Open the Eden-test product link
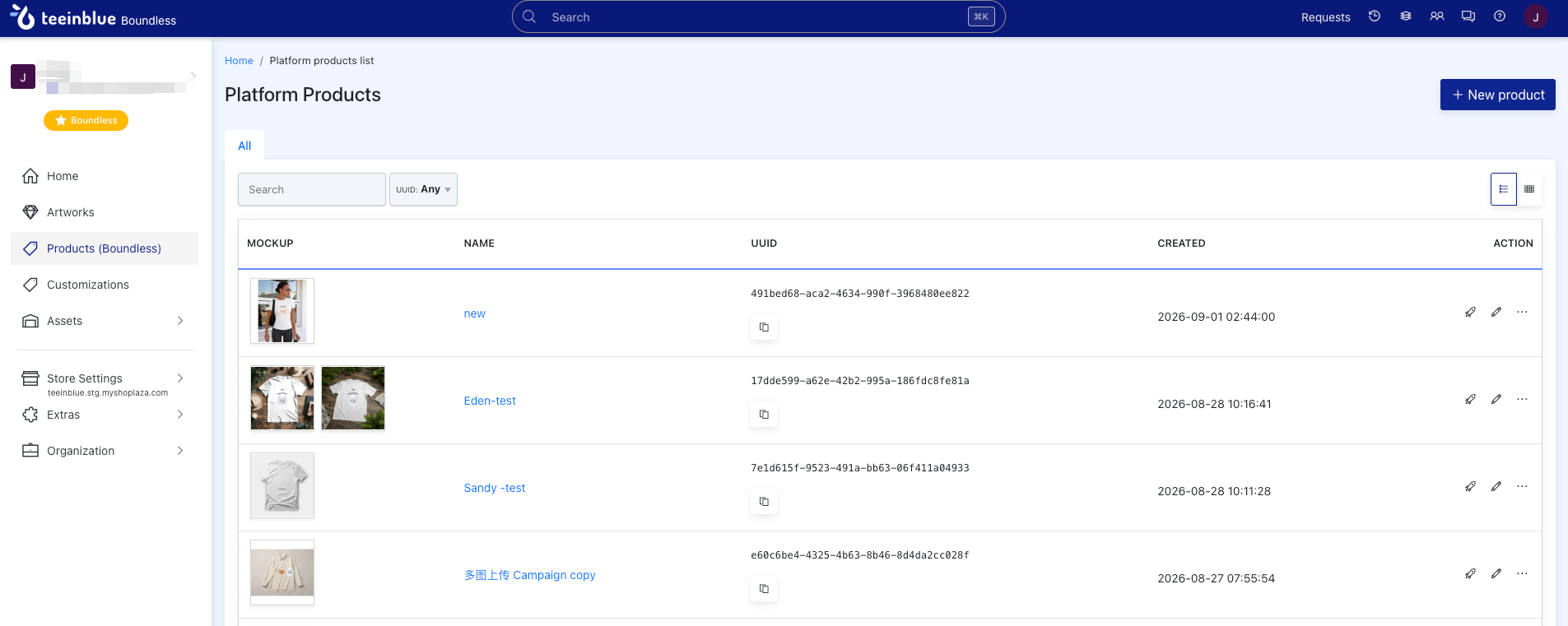The width and height of the screenshot is (1568, 626). coord(490,401)
